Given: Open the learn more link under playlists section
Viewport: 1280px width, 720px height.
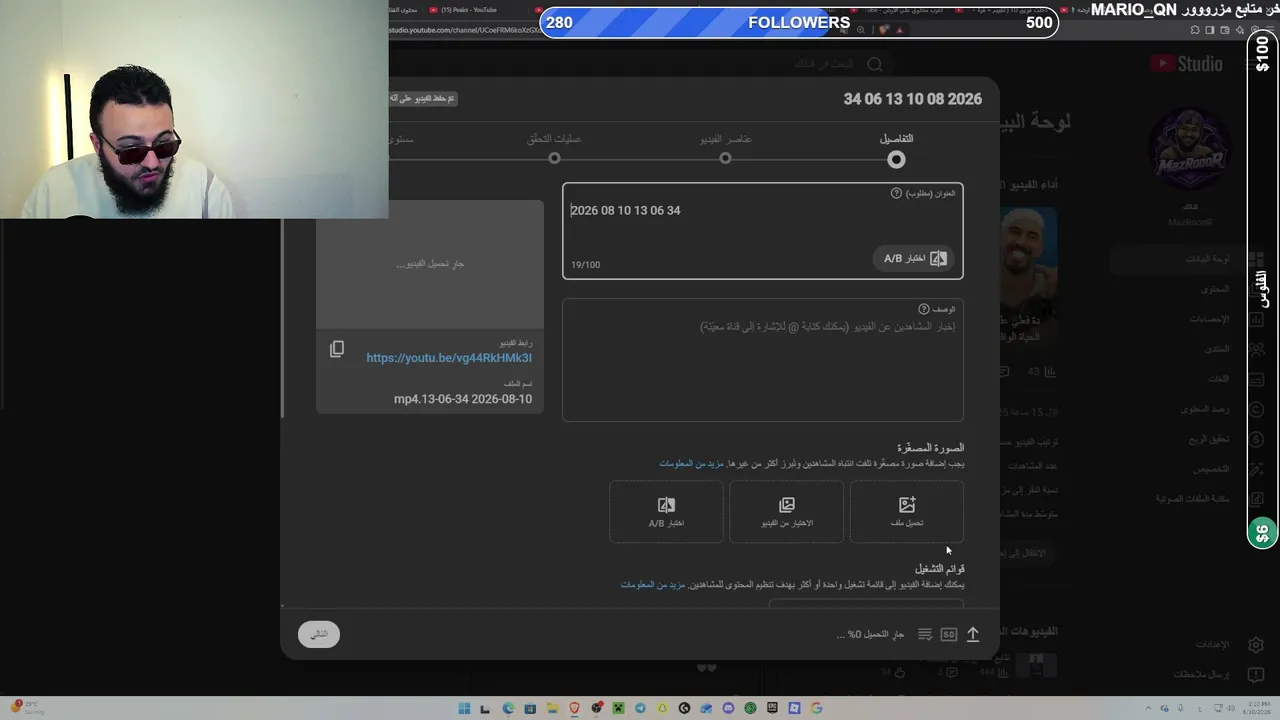Looking at the screenshot, I should (653, 584).
